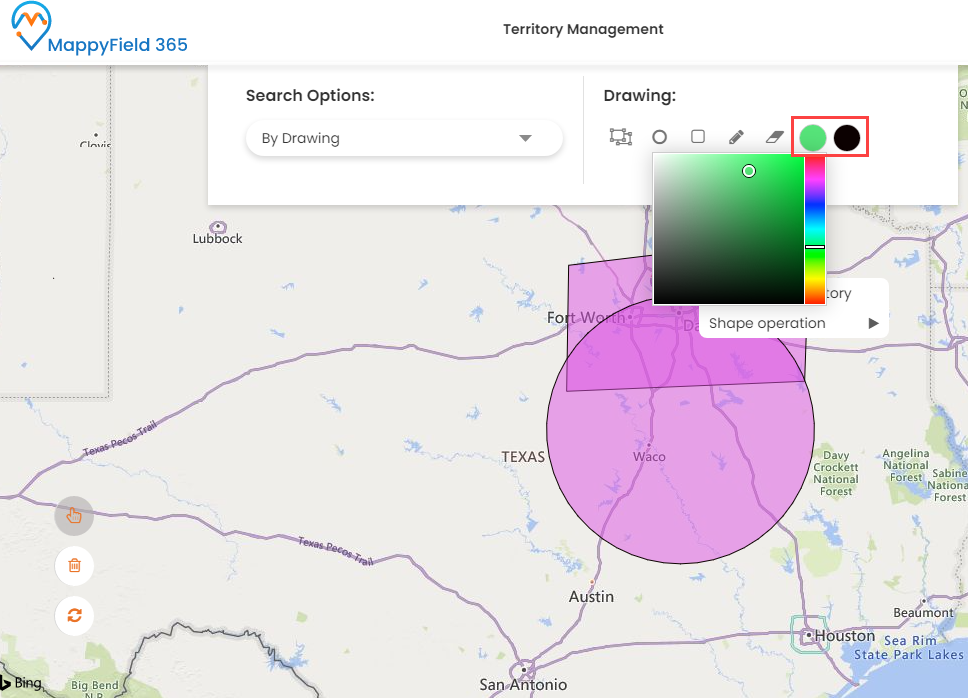
Task: Click the TEXAS state label on the map
Action: point(523,457)
